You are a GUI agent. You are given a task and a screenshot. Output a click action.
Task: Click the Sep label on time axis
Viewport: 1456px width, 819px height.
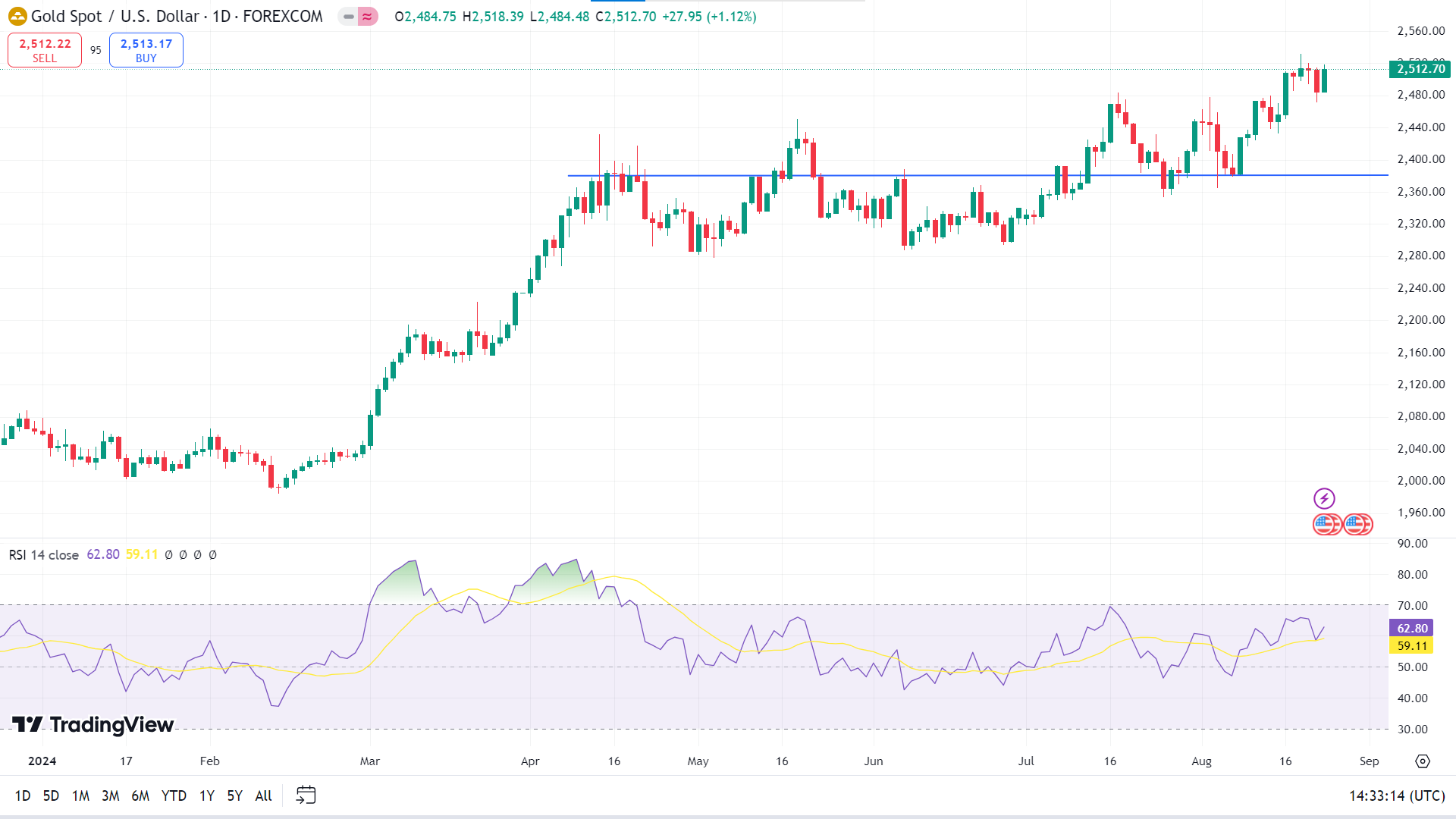[1369, 761]
